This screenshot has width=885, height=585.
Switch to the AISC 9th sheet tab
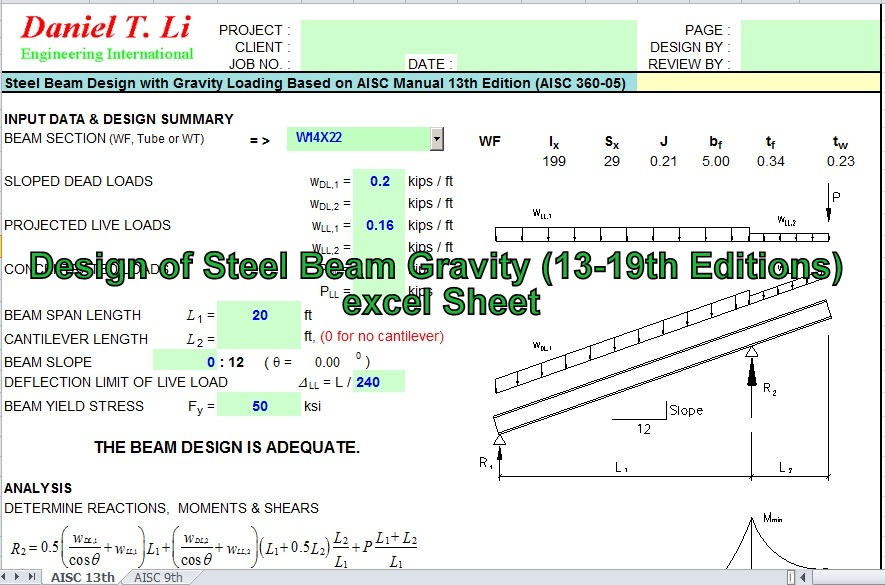(157, 577)
